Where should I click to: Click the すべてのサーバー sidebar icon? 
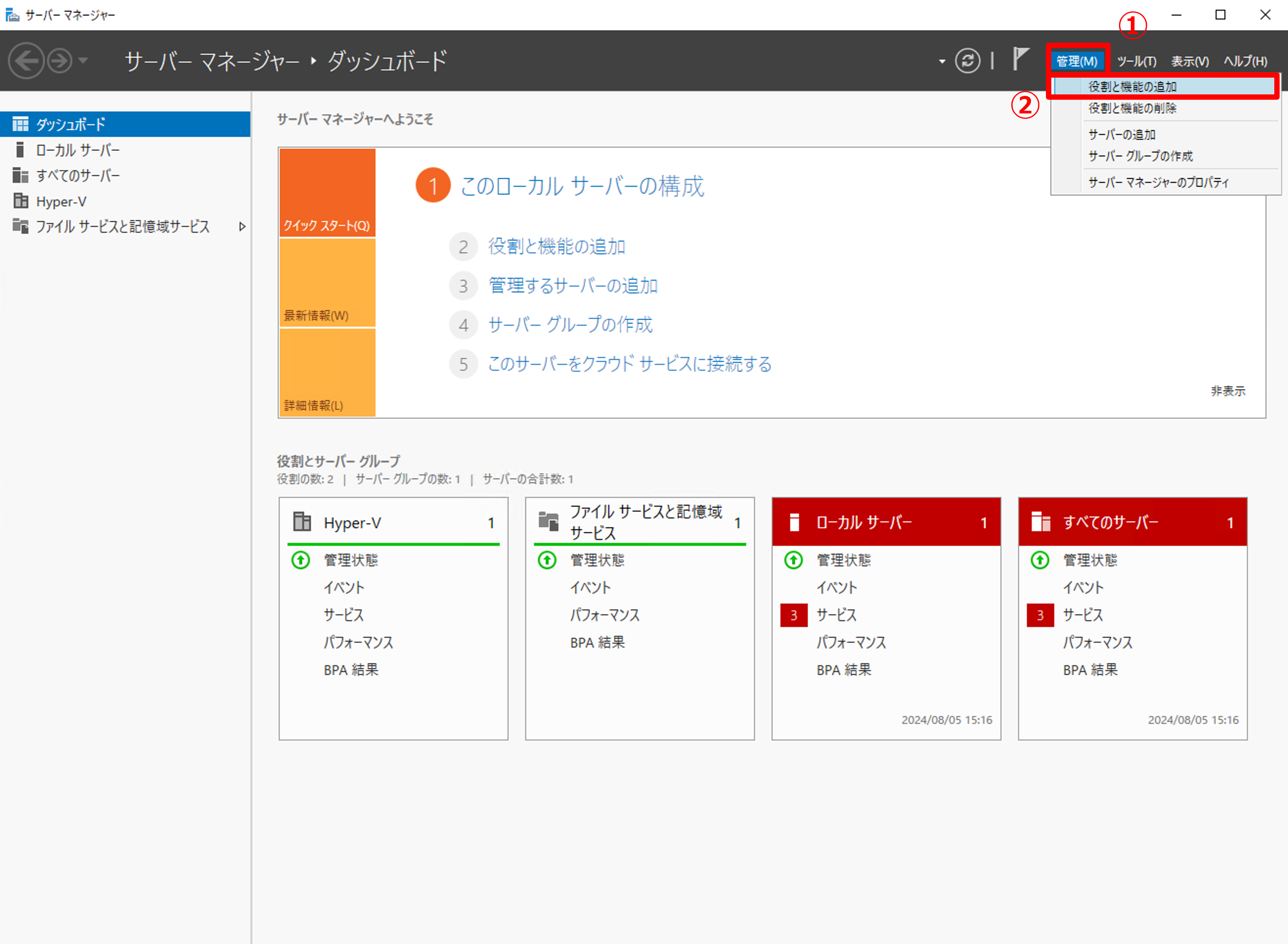tap(21, 175)
